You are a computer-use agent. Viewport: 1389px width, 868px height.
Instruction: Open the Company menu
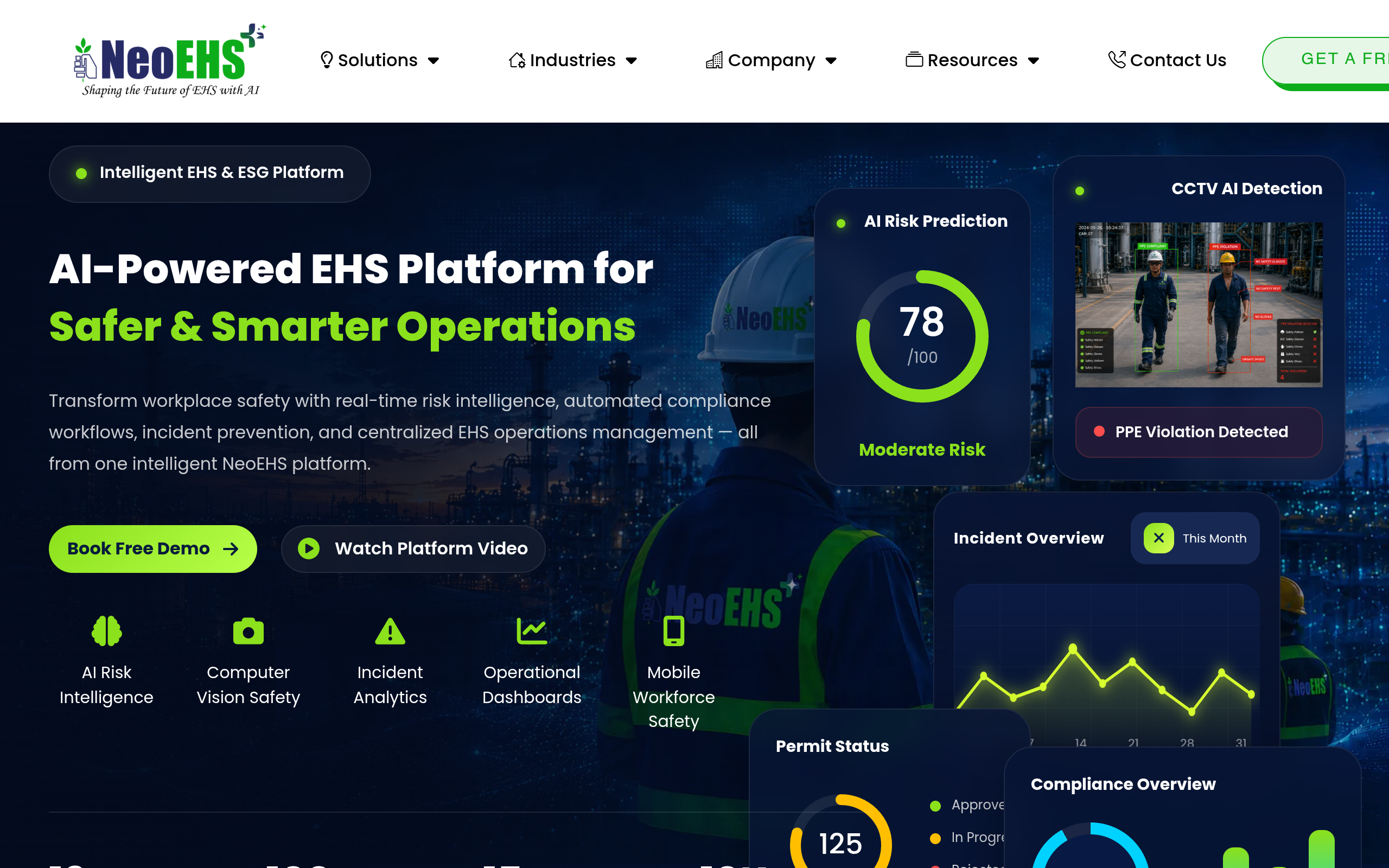[x=772, y=60]
